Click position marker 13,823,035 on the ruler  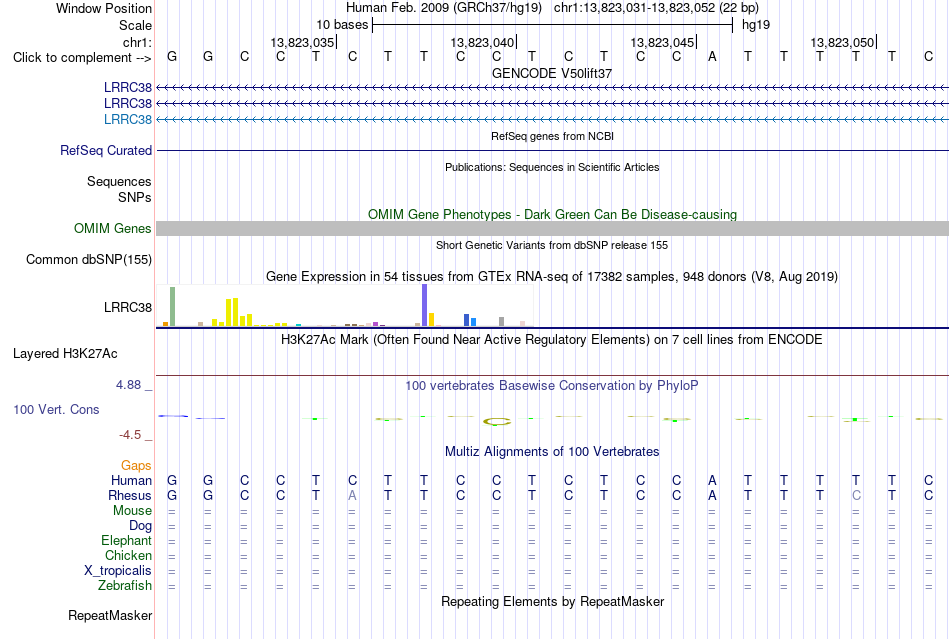pyautogui.click(x=302, y=42)
